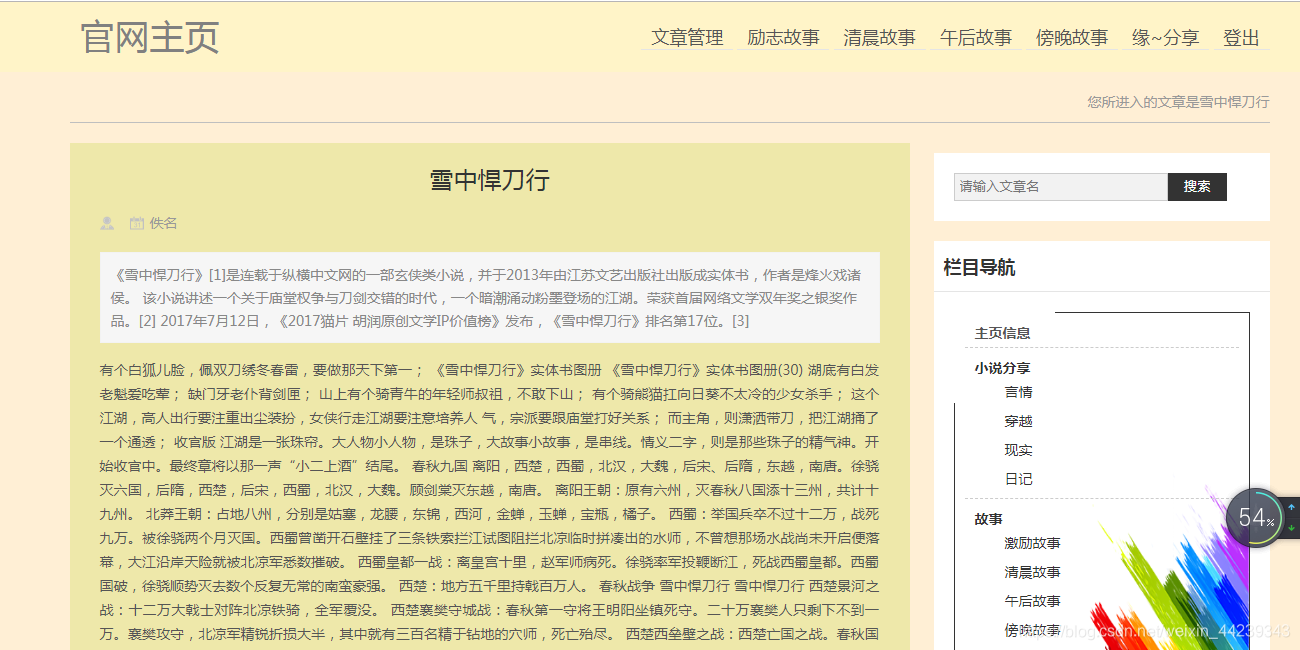The height and width of the screenshot is (650, 1300).
Task: Click the 54% circular accelerator widget
Action: pos(1254,518)
